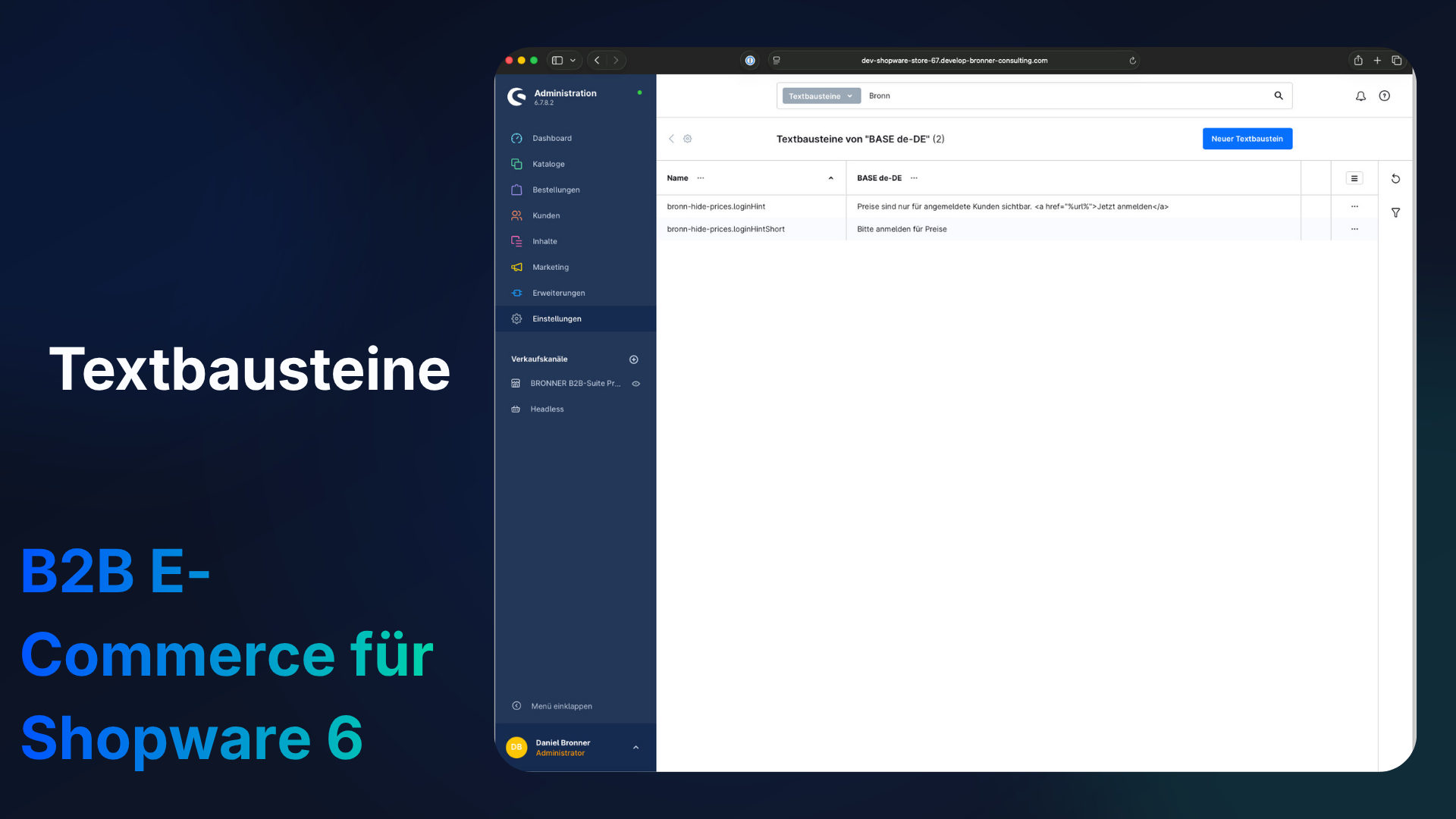Toggle the Safari sidebar button
Image resolution: width=1456 pixels, height=819 pixels.
pyautogui.click(x=557, y=61)
